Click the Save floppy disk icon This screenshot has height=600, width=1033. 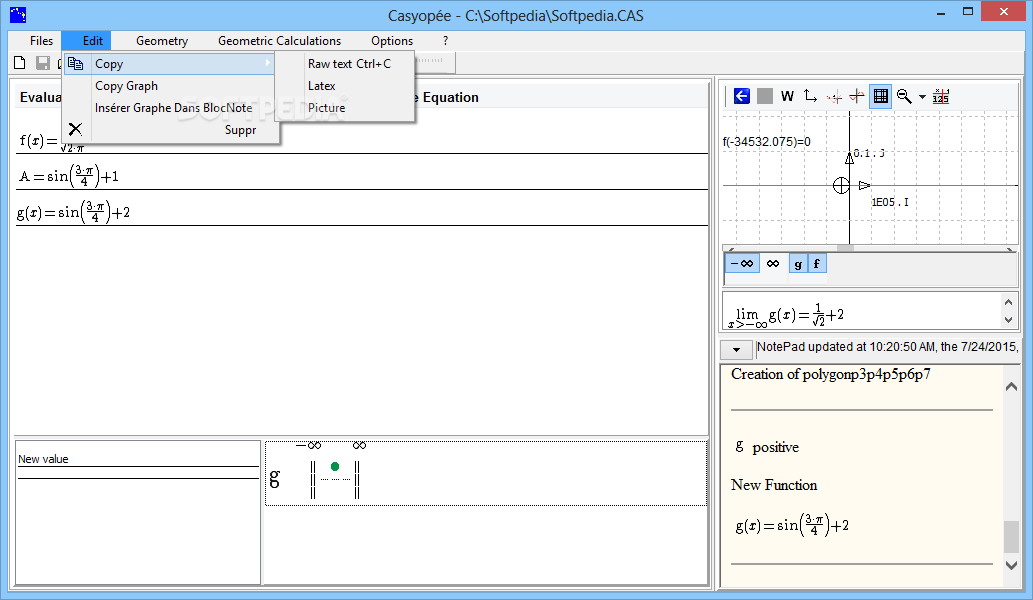(43, 63)
